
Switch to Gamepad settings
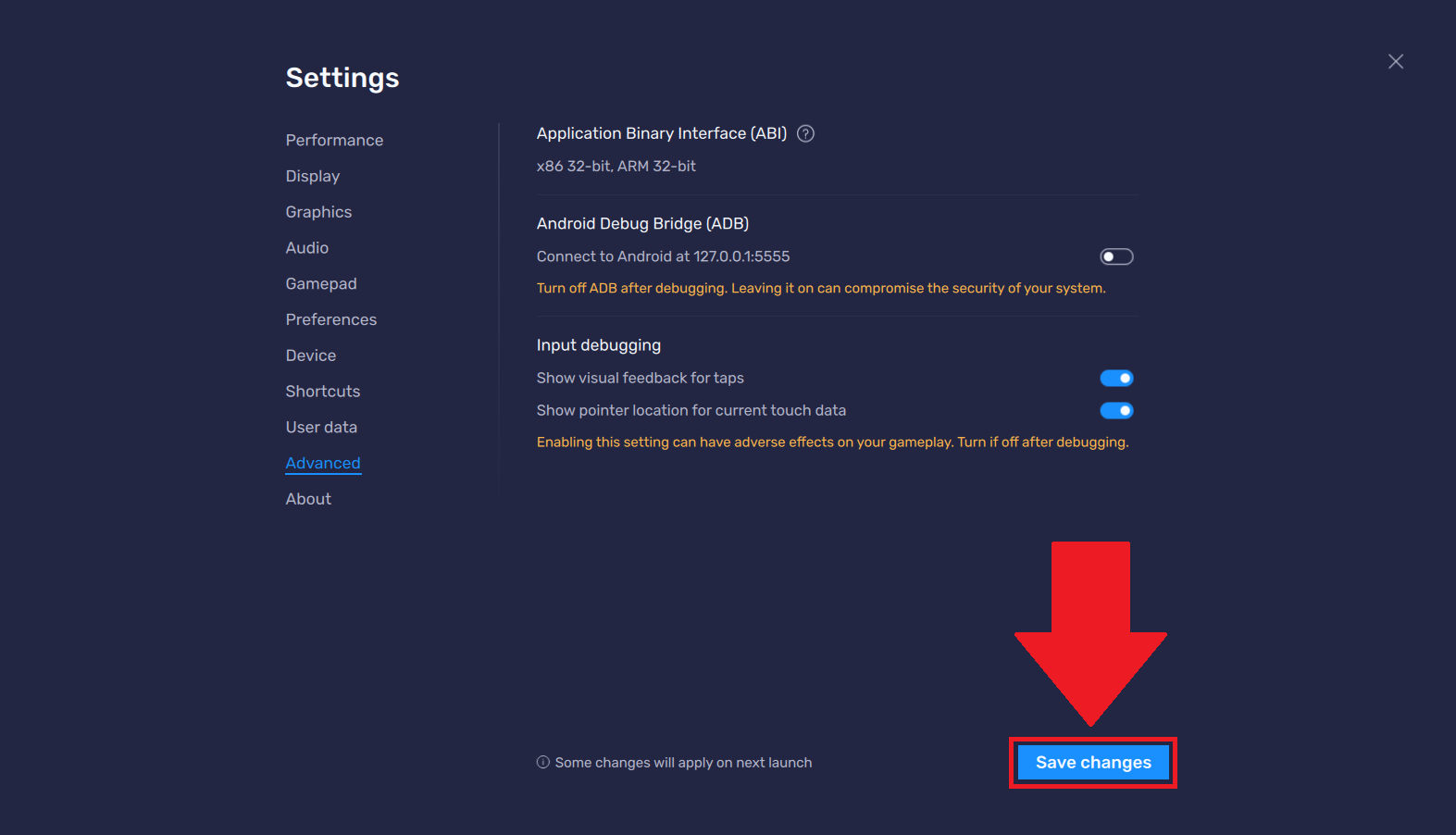(x=321, y=283)
